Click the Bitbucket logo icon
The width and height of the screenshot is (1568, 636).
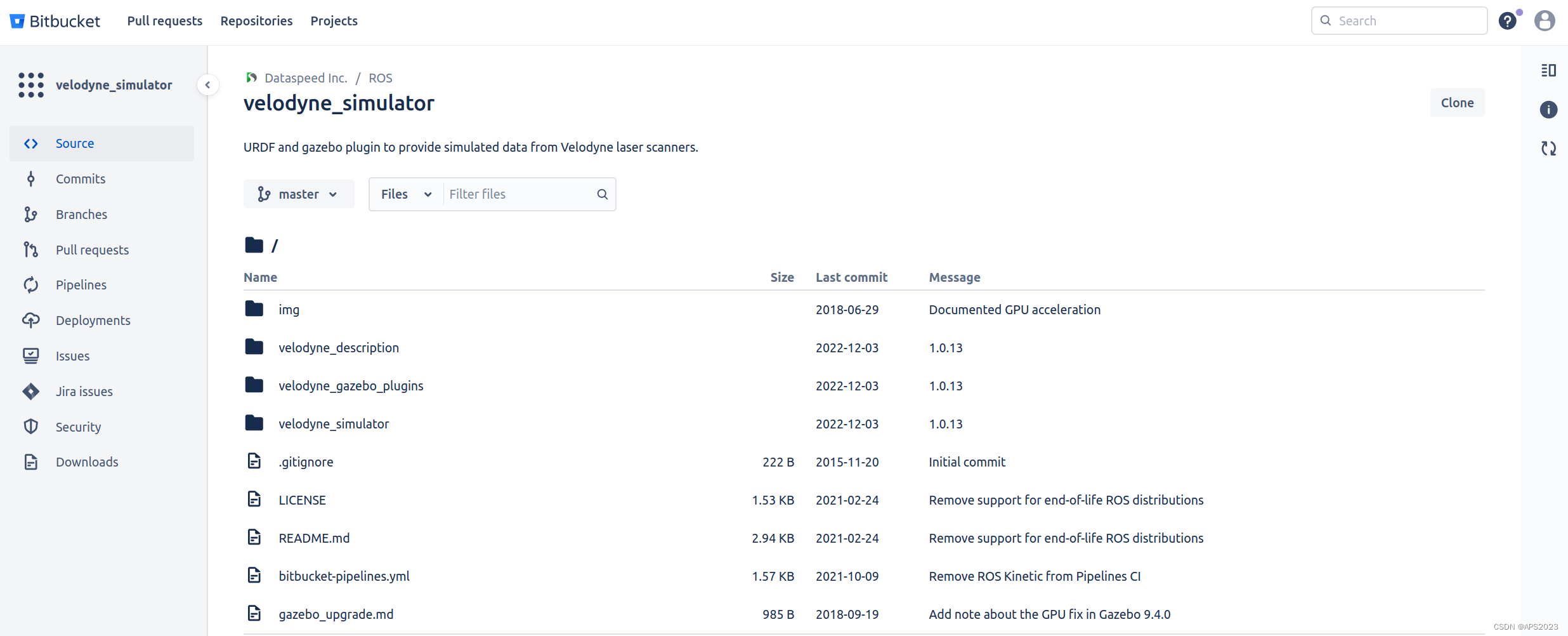[x=17, y=21]
